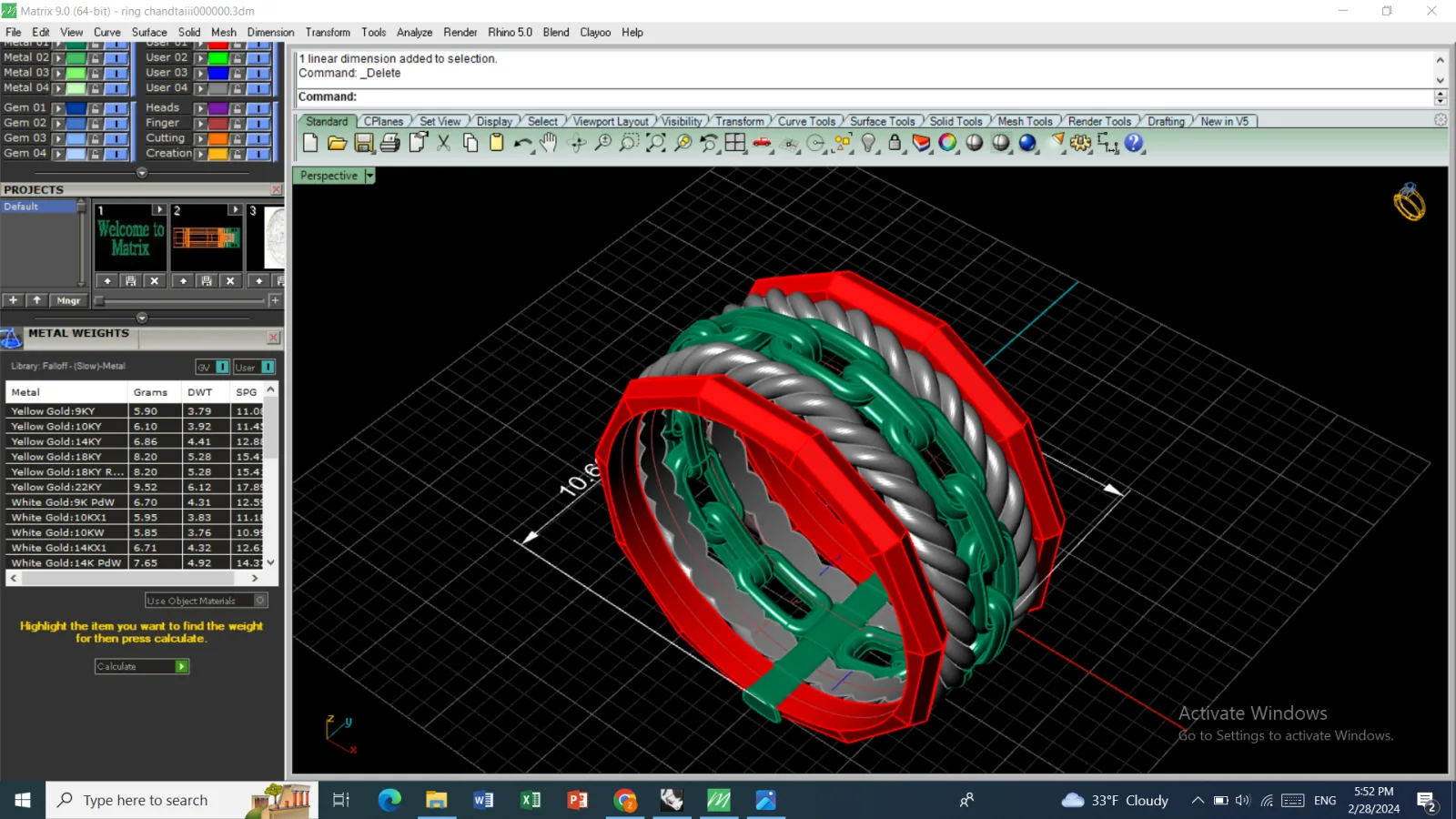This screenshot has height=819, width=1456.
Task: Click the Print icon in the toolbar
Action: (390, 143)
